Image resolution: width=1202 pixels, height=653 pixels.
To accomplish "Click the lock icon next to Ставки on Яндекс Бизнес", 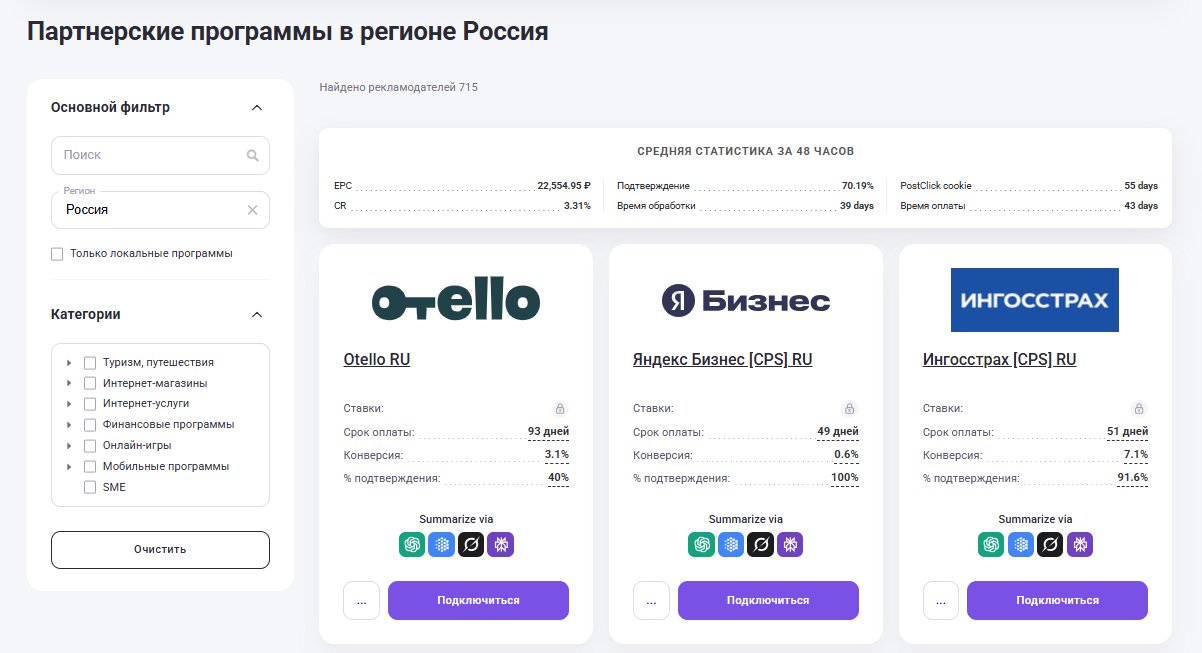I will [849, 409].
